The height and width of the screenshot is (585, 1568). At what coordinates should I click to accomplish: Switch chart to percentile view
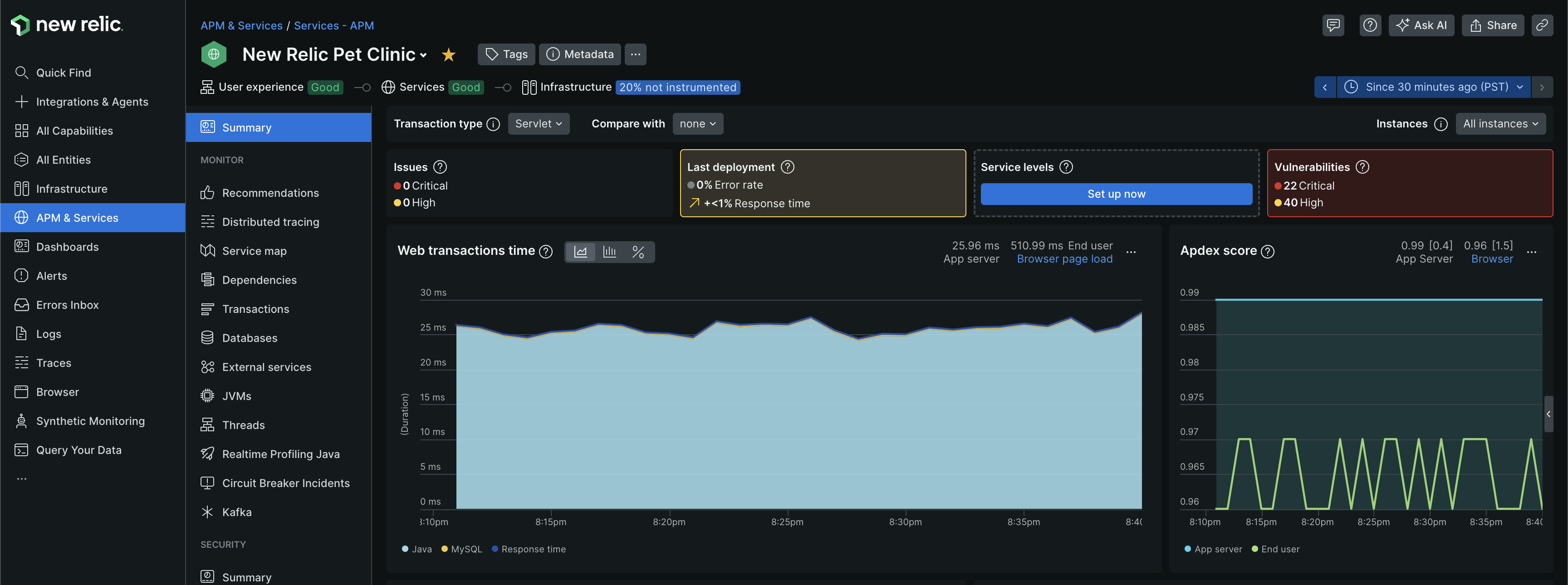click(x=638, y=252)
